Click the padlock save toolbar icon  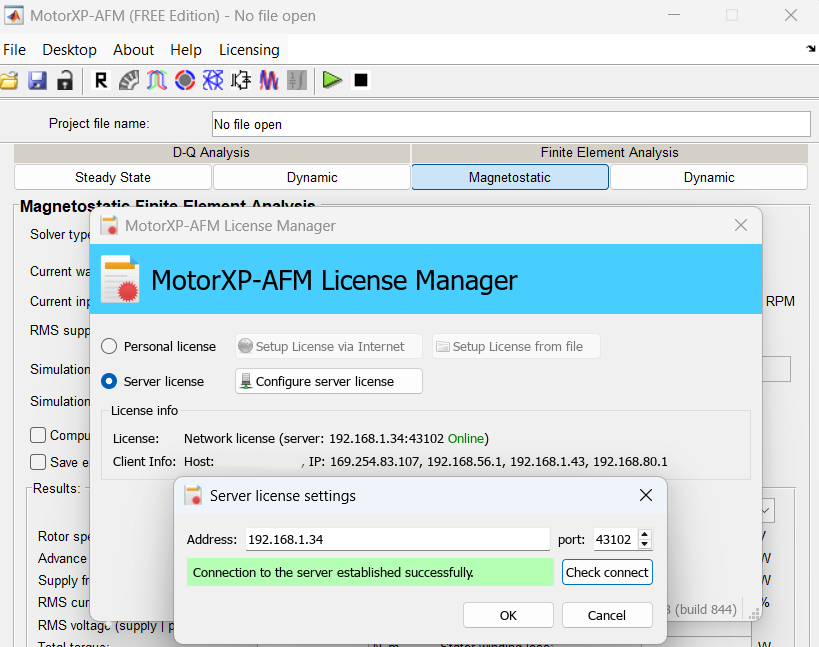pyautogui.click(x=63, y=81)
